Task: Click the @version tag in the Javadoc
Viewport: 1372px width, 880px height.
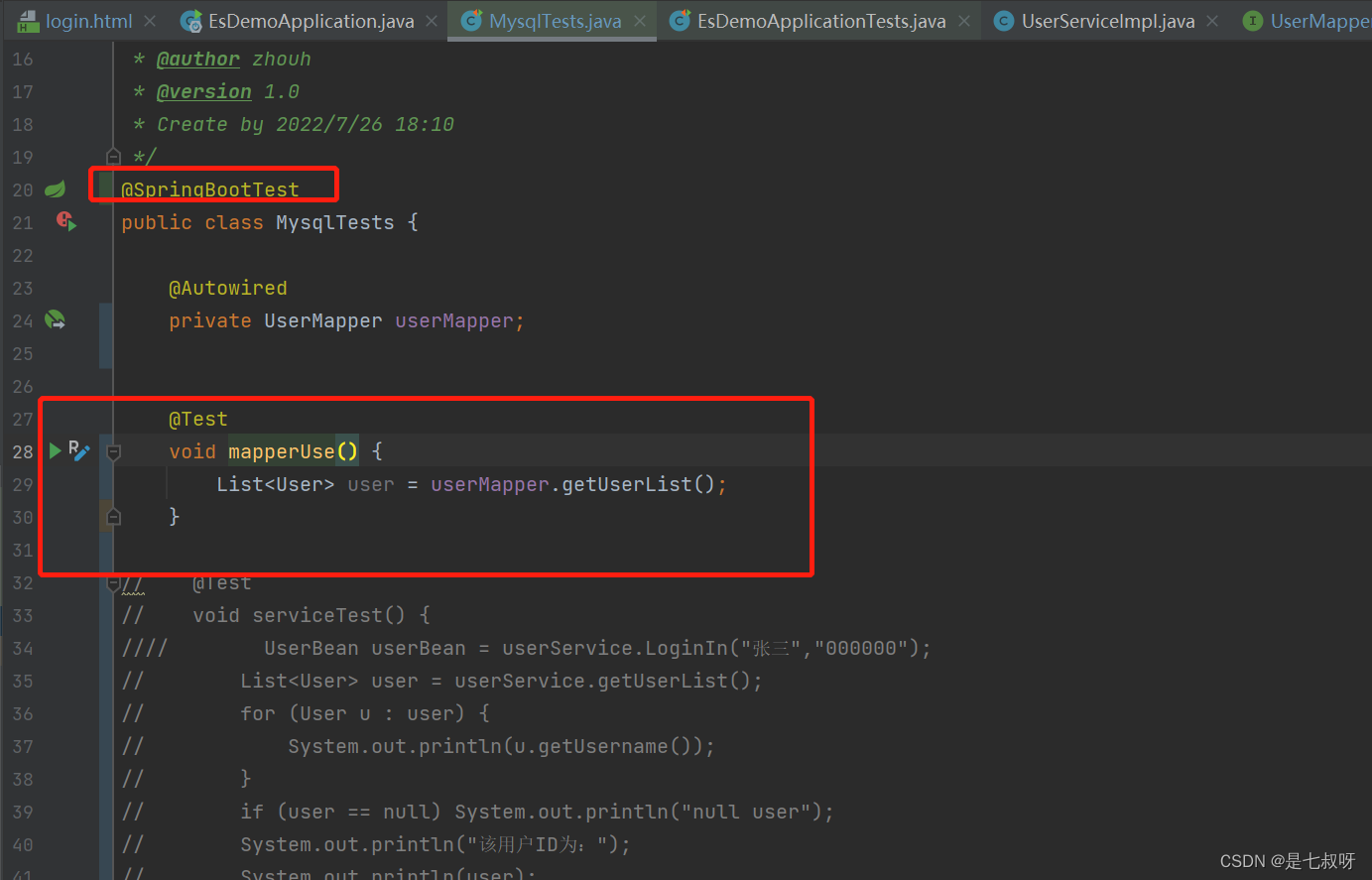Action: coord(203,92)
